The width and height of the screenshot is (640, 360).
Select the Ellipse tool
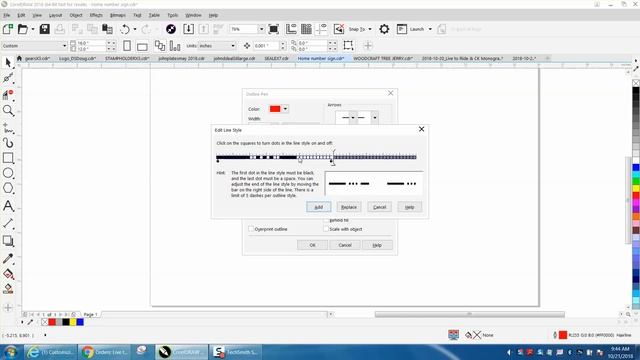[x=8, y=173]
